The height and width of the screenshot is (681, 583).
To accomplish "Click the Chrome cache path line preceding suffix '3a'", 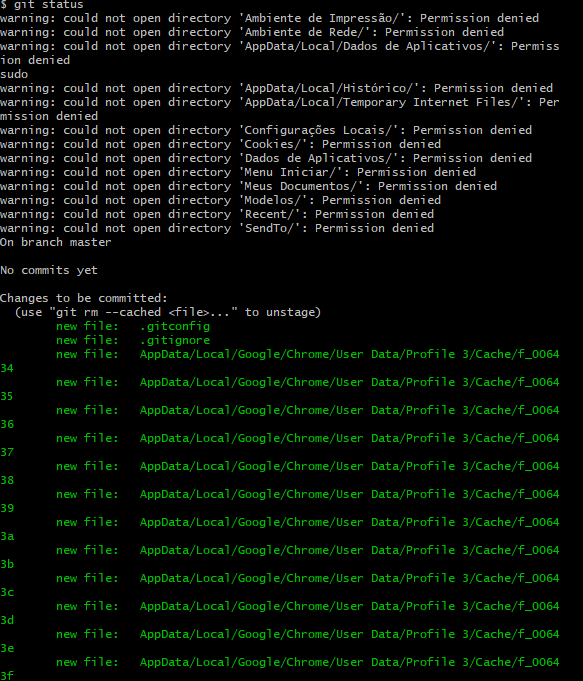I will click(308, 522).
